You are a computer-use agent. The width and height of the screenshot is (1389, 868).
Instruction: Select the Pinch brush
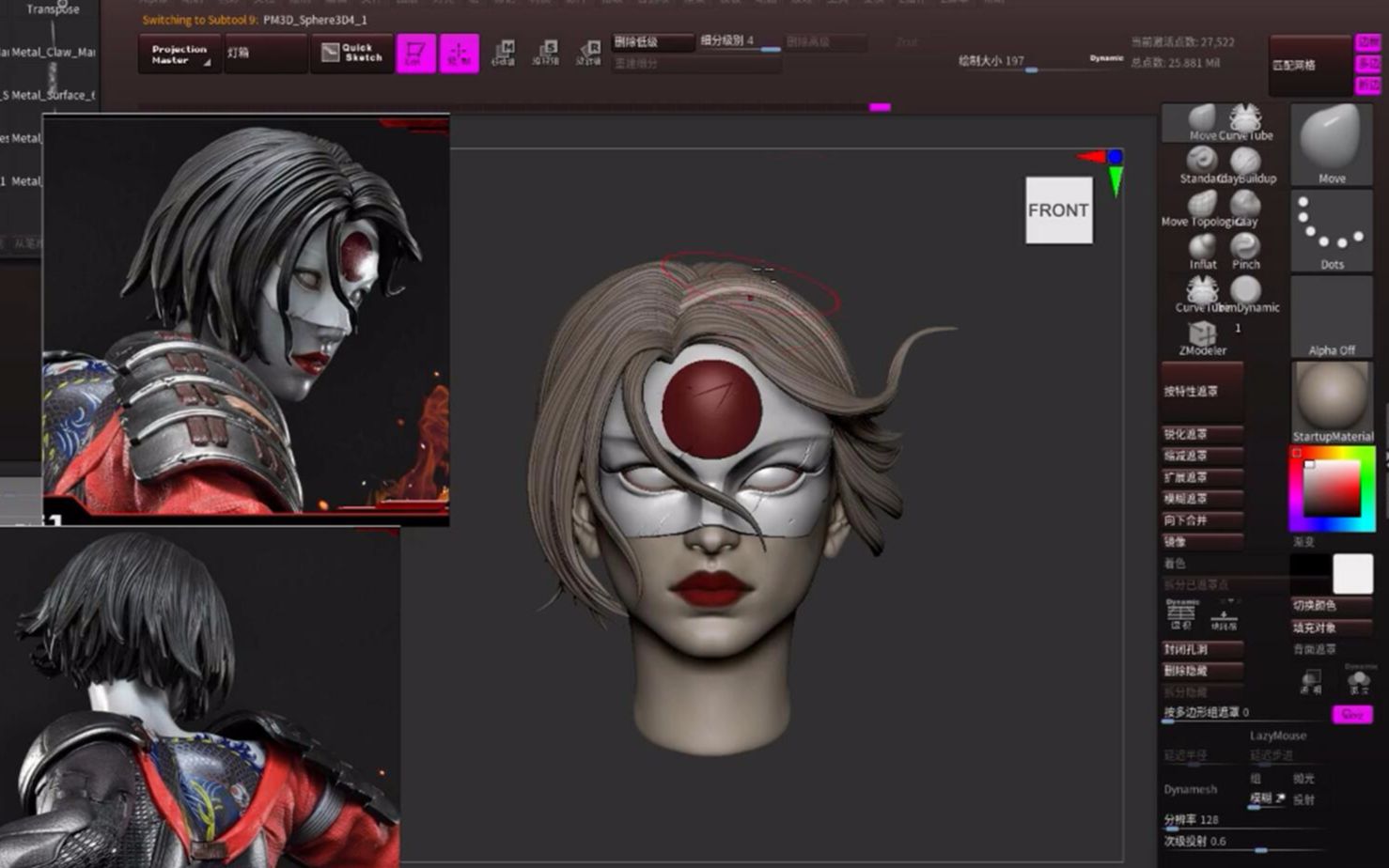pyautogui.click(x=1246, y=244)
